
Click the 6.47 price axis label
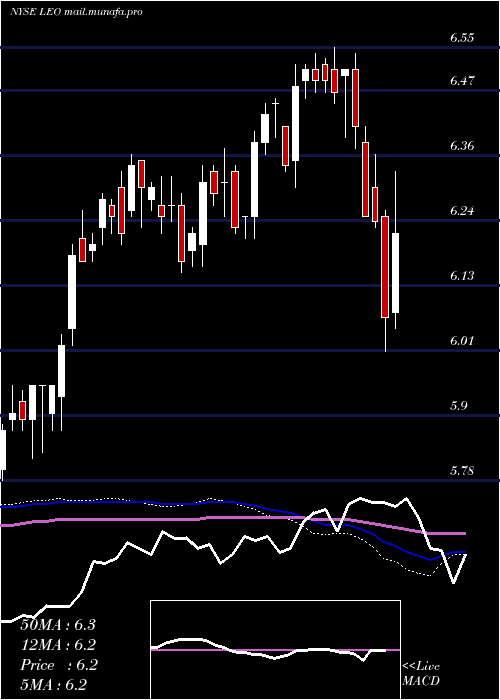click(x=462, y=81)
